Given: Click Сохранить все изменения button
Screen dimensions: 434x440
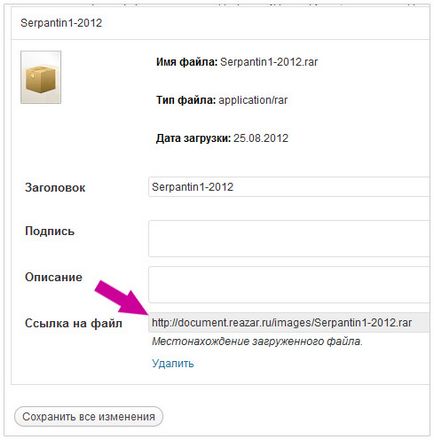Looking at the screenshot, I should 89,416.
